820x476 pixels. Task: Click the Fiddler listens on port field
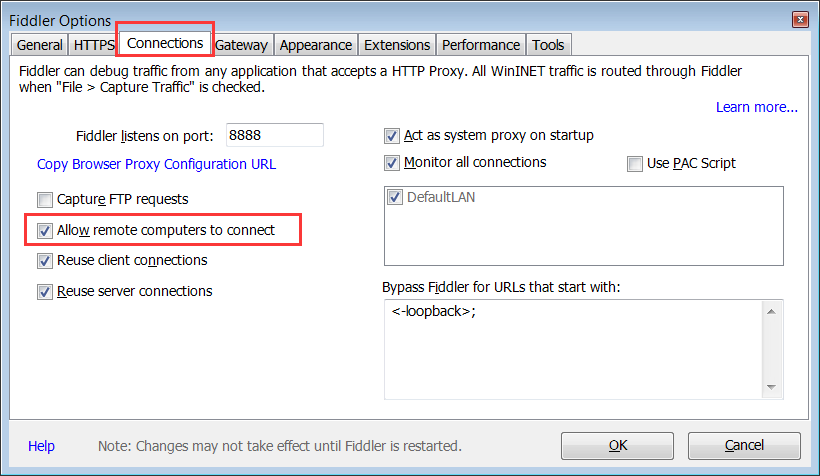pyautogui.click(x=275, y=135)
